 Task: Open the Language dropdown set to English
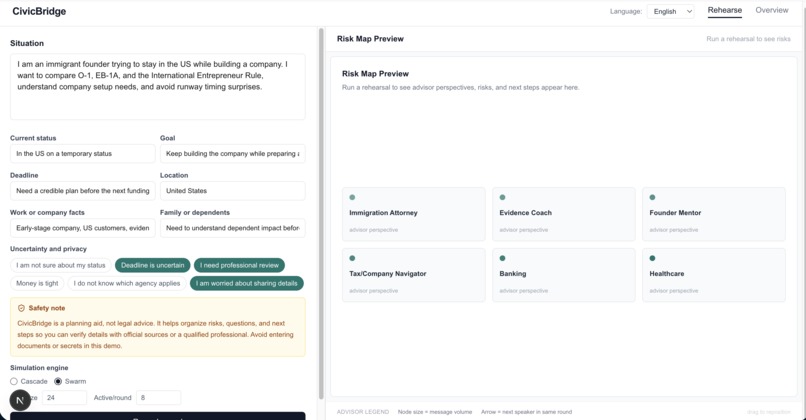tap(671, 11)
